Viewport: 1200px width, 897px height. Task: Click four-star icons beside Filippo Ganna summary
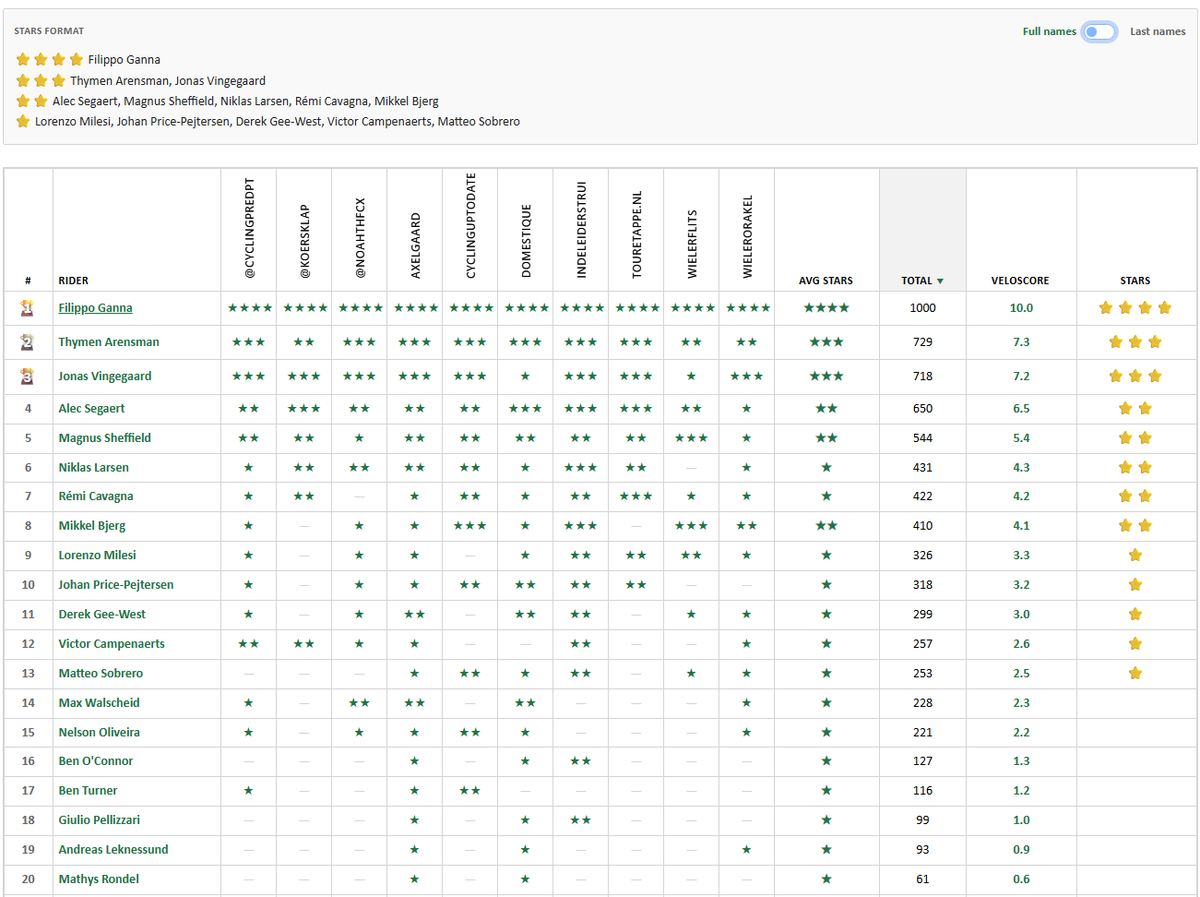(50, 60)
